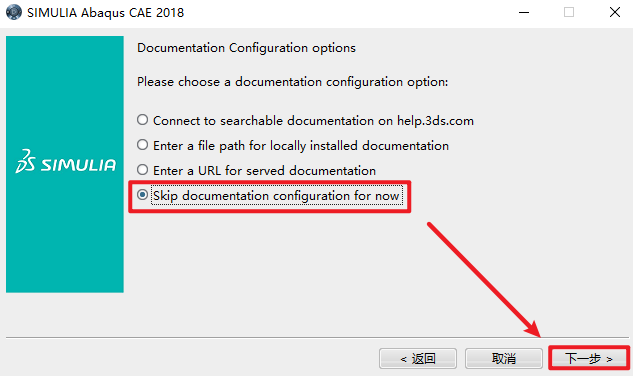Continue with the 下一步 > button
The width and height of the screenshot is (633, 376).
coord(589,358)
